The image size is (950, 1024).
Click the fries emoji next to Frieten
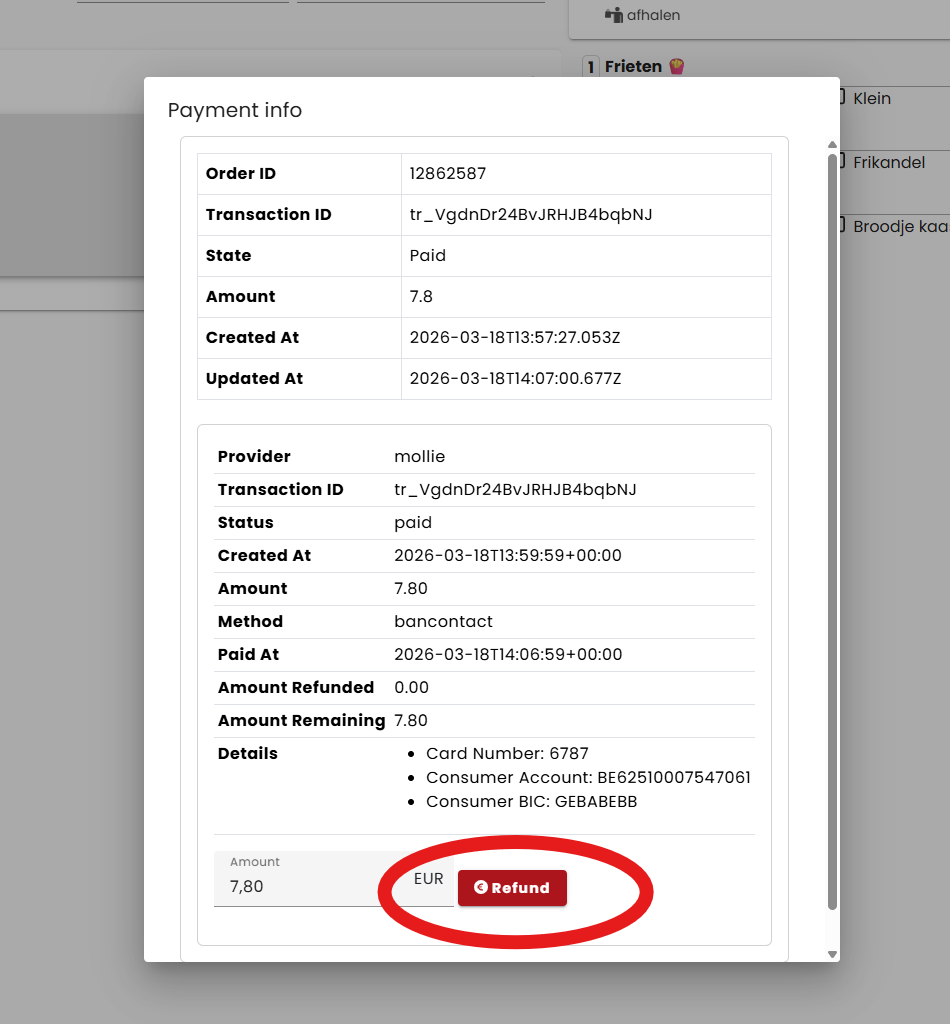[676, 66]
